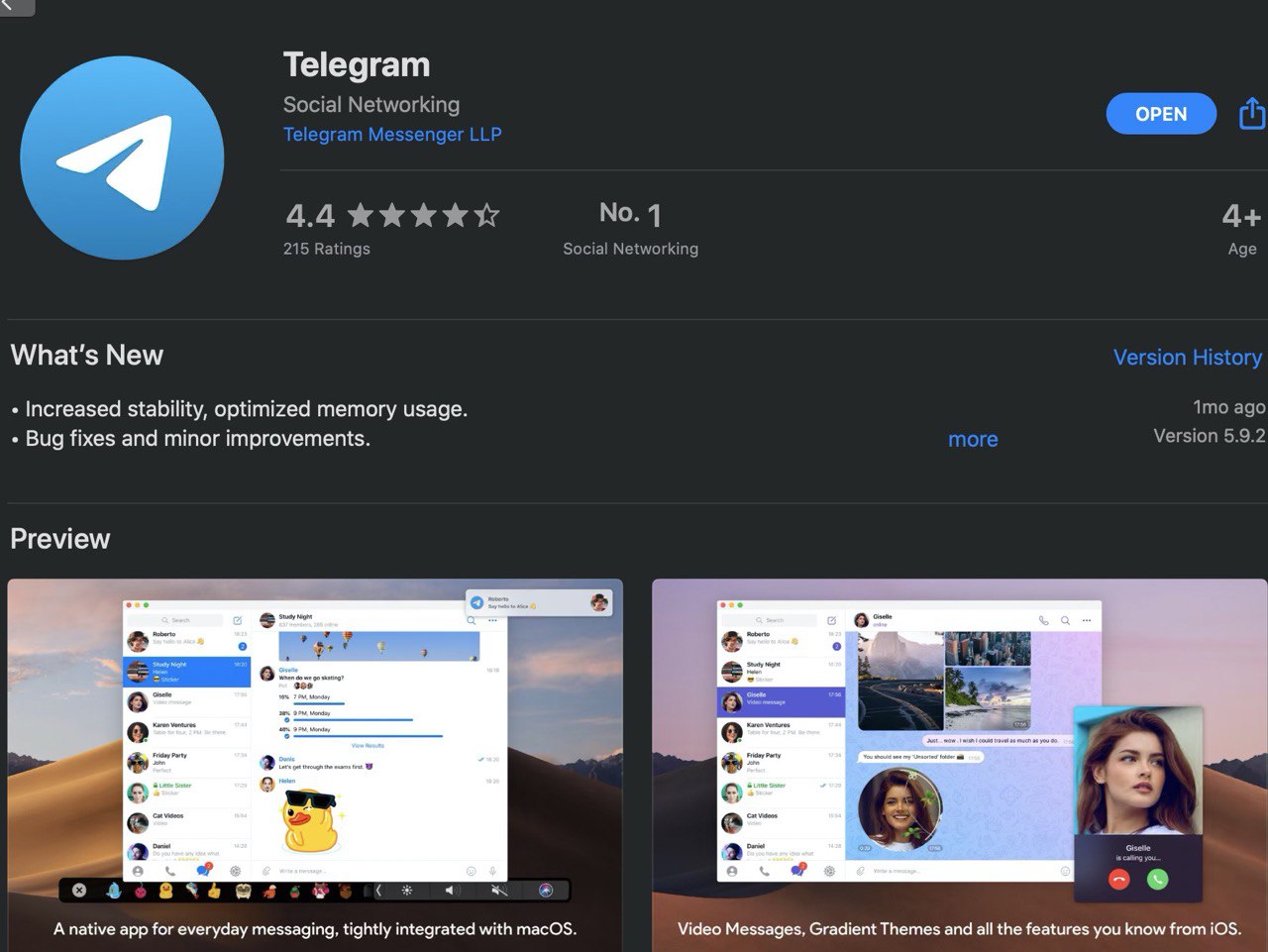Click the 1mo ago release date text
1268x952 pixels.
tap(1229, 407)
